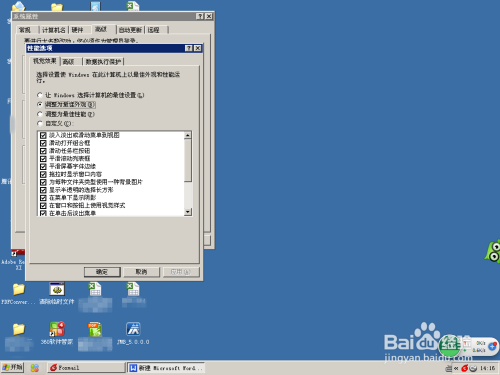Click the quick launch icon beside Start button
This screenshot has width=500, height=375.
[x=35, y=368]
